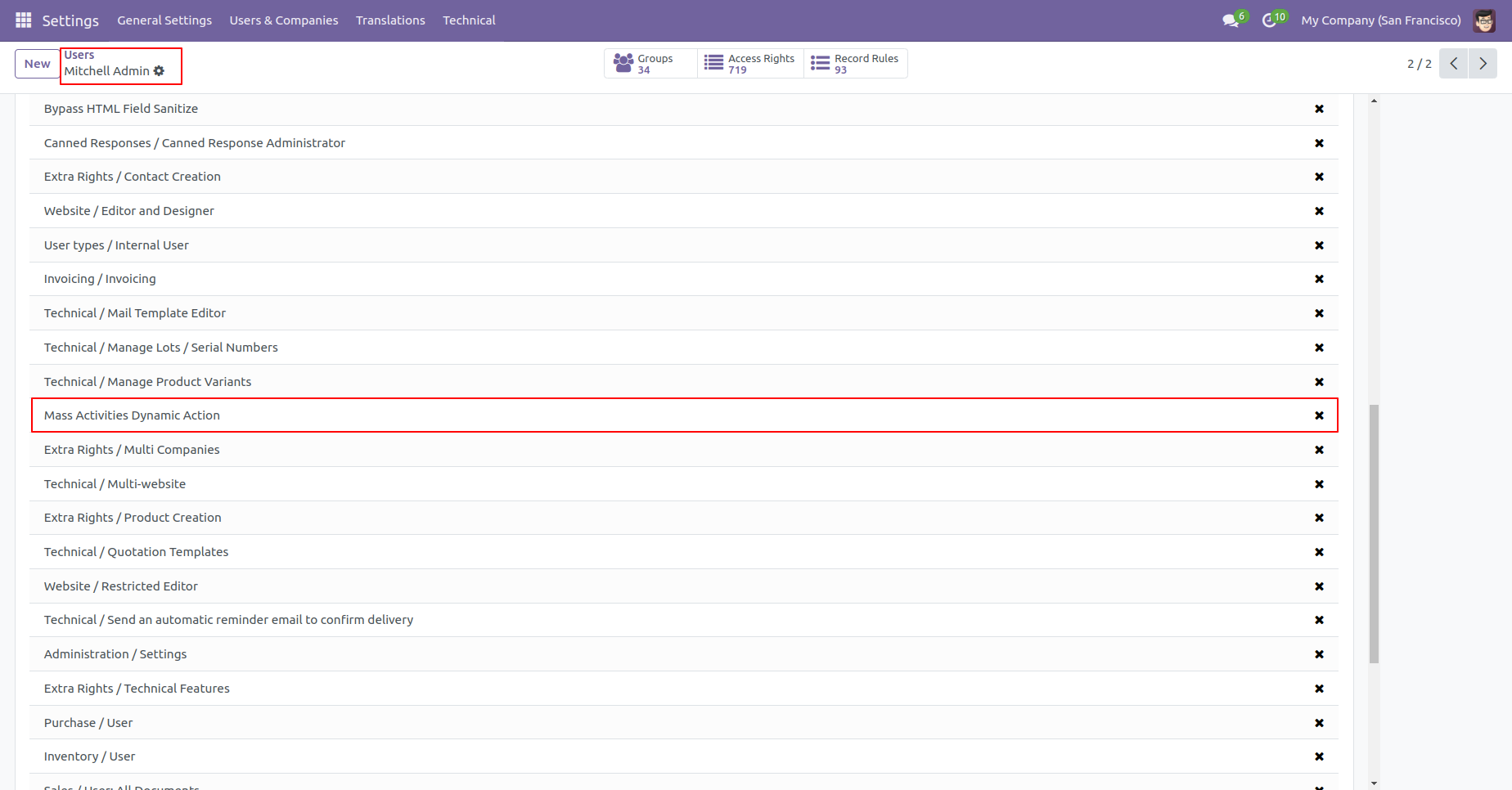
Task: Remove Administration / Settings group
Action: [x=1319, y=654]
